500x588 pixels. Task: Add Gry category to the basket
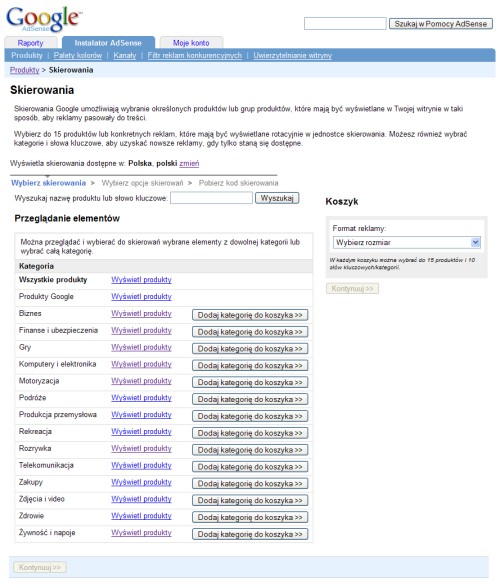(250, 349)
